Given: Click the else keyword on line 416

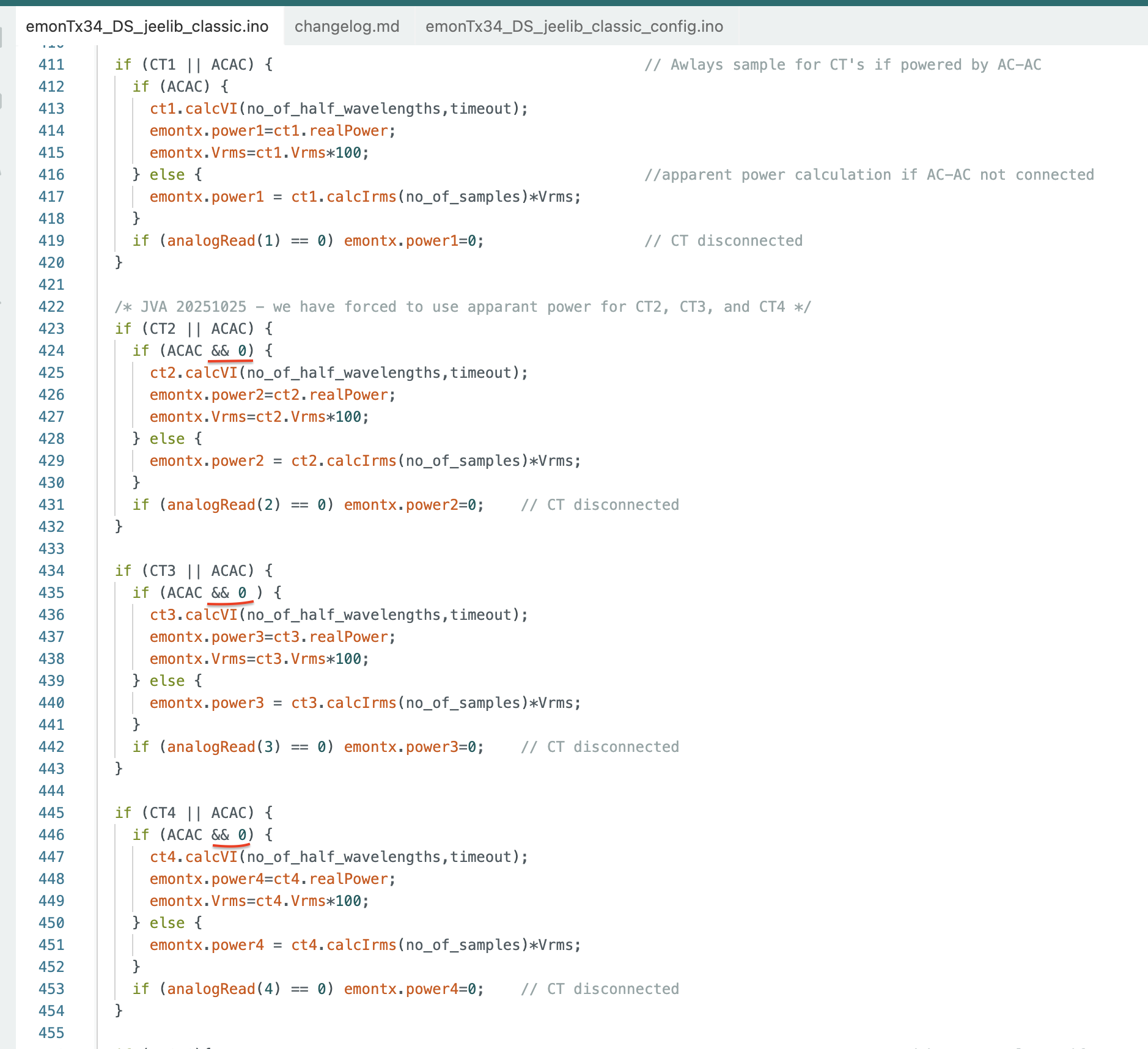Looking at the screenshot, I should pos(167,175).
